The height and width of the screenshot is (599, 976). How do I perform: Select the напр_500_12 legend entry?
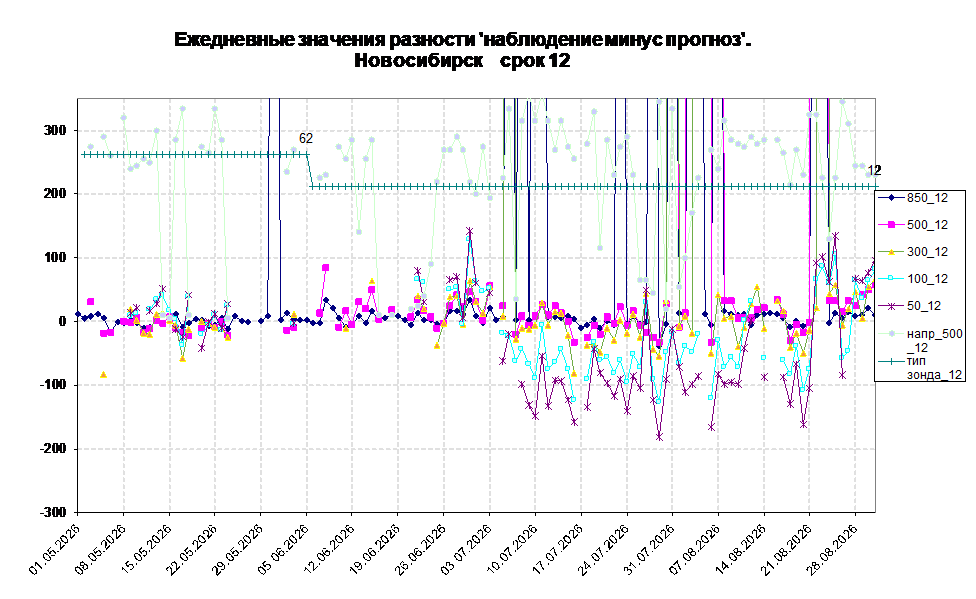pos(920,340)
